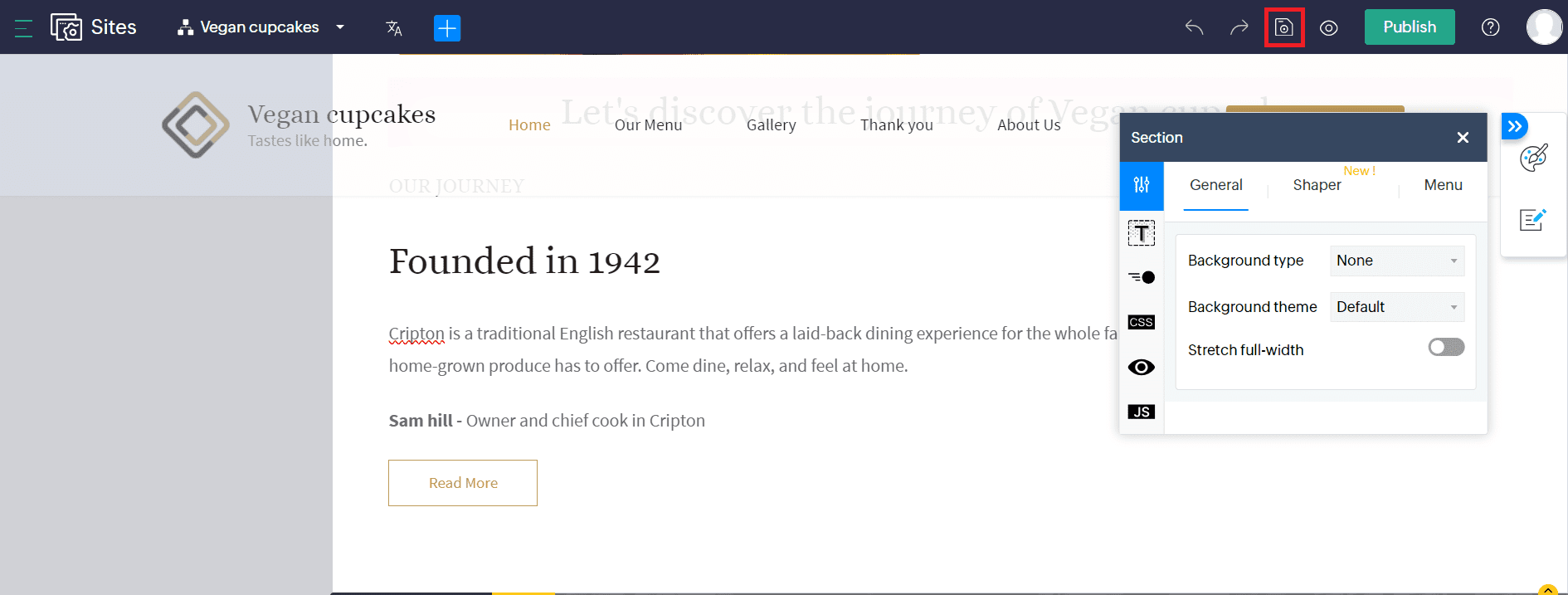Click the undo arrow icon
The height and width of the screenshot is (595, 1568).
1194,27
